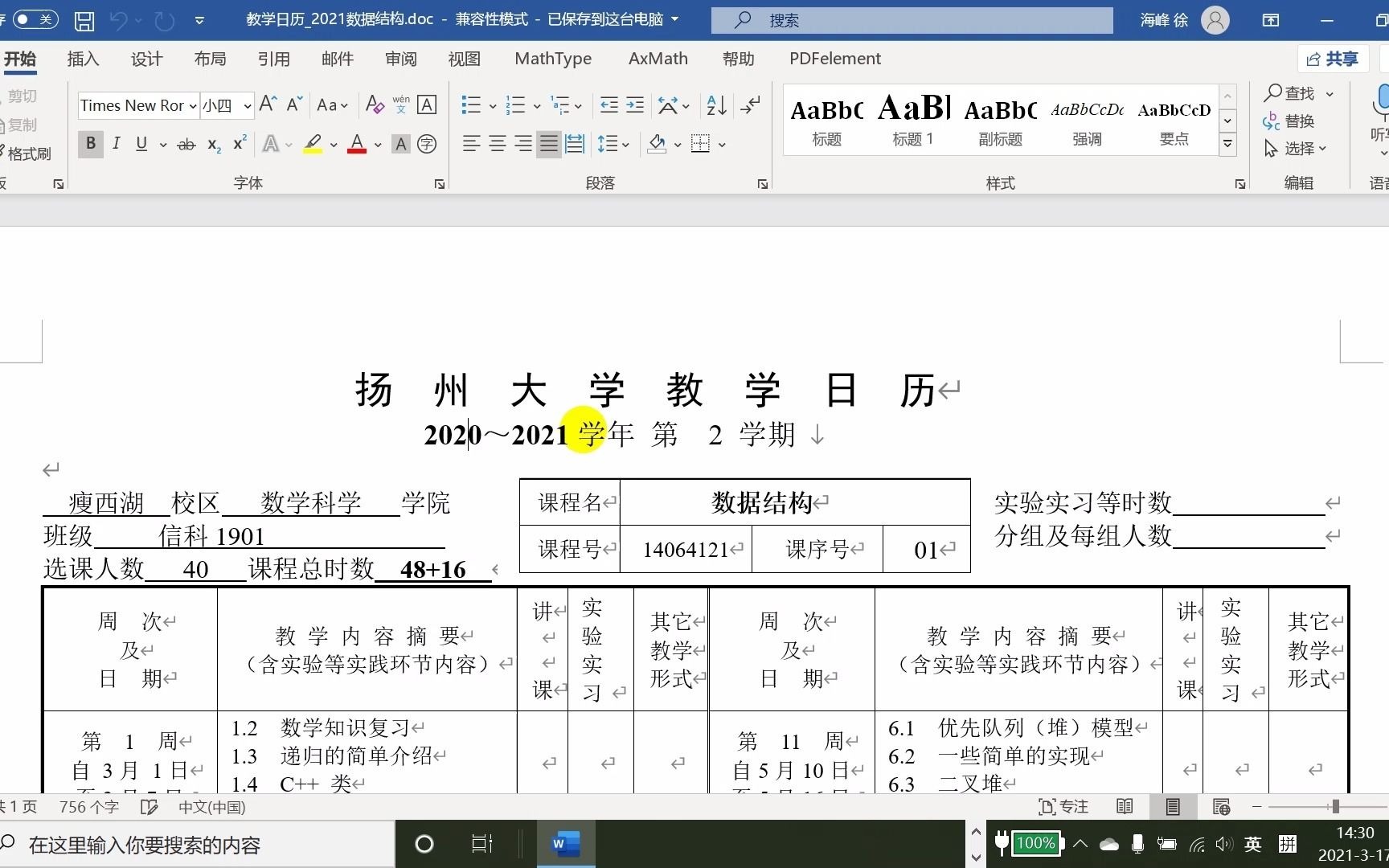Select the 副标题 style
The image size is (1389, 868).
(x=1000, y=119)
